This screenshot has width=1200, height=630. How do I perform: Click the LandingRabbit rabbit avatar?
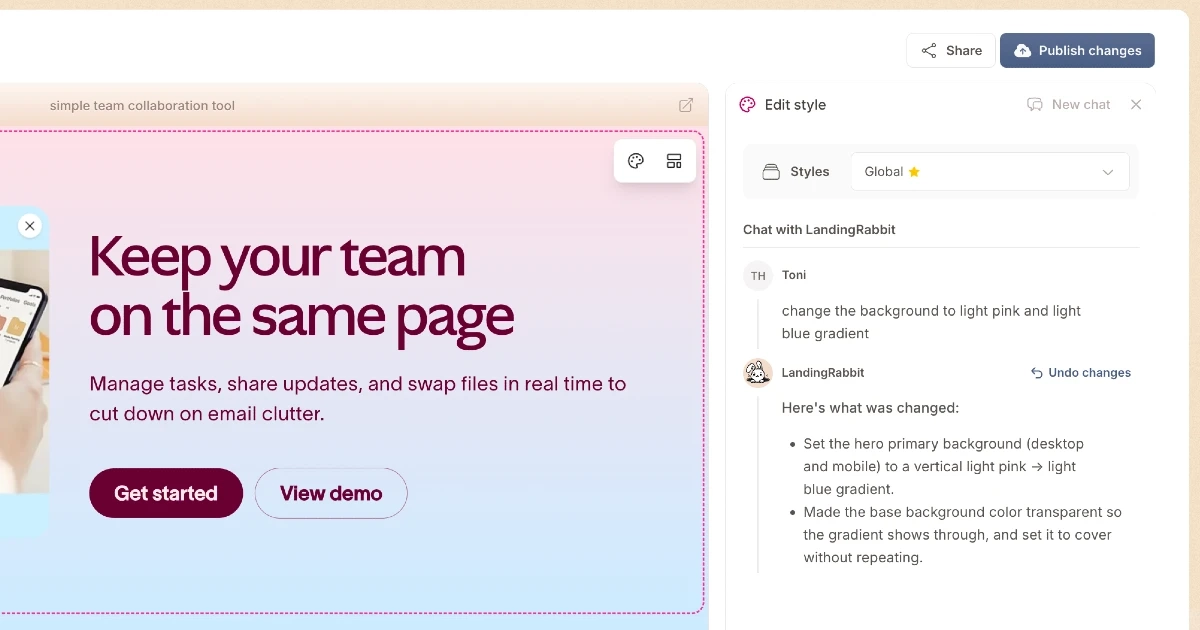coord(758,373)
